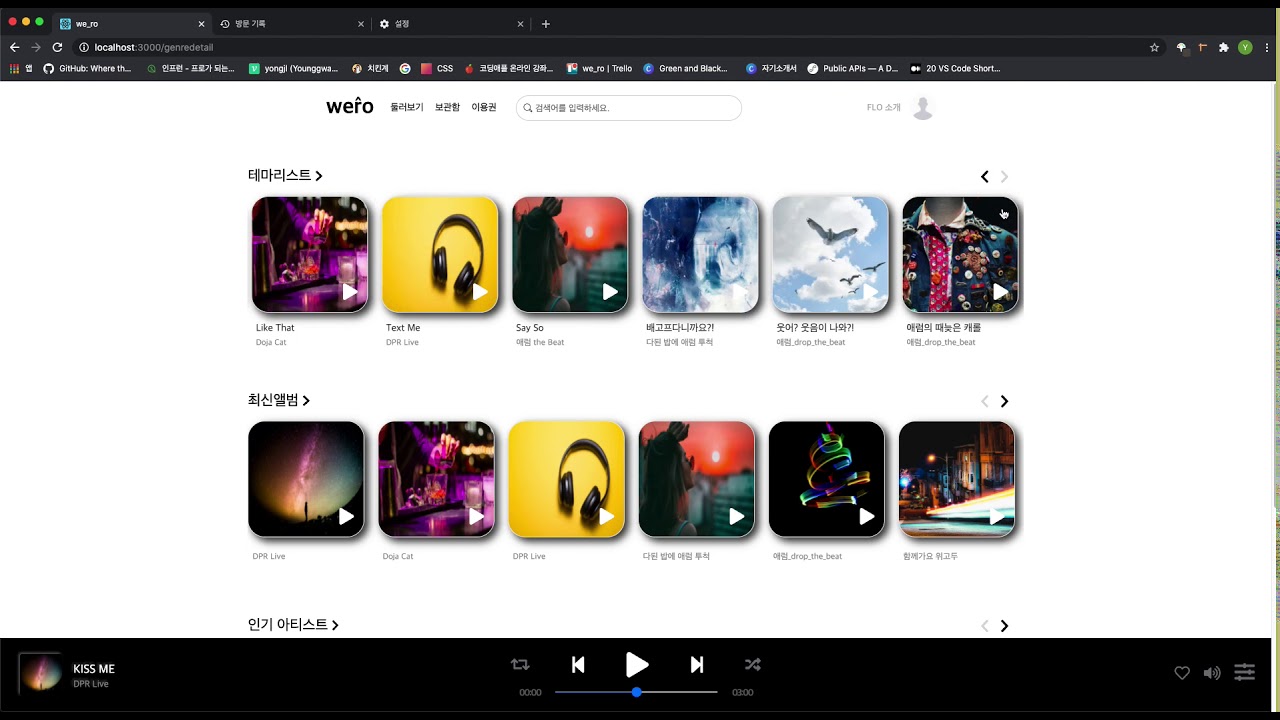
Task: Play the Text Me headphones album
Action: pyautogui.click(x=480, y=291)
